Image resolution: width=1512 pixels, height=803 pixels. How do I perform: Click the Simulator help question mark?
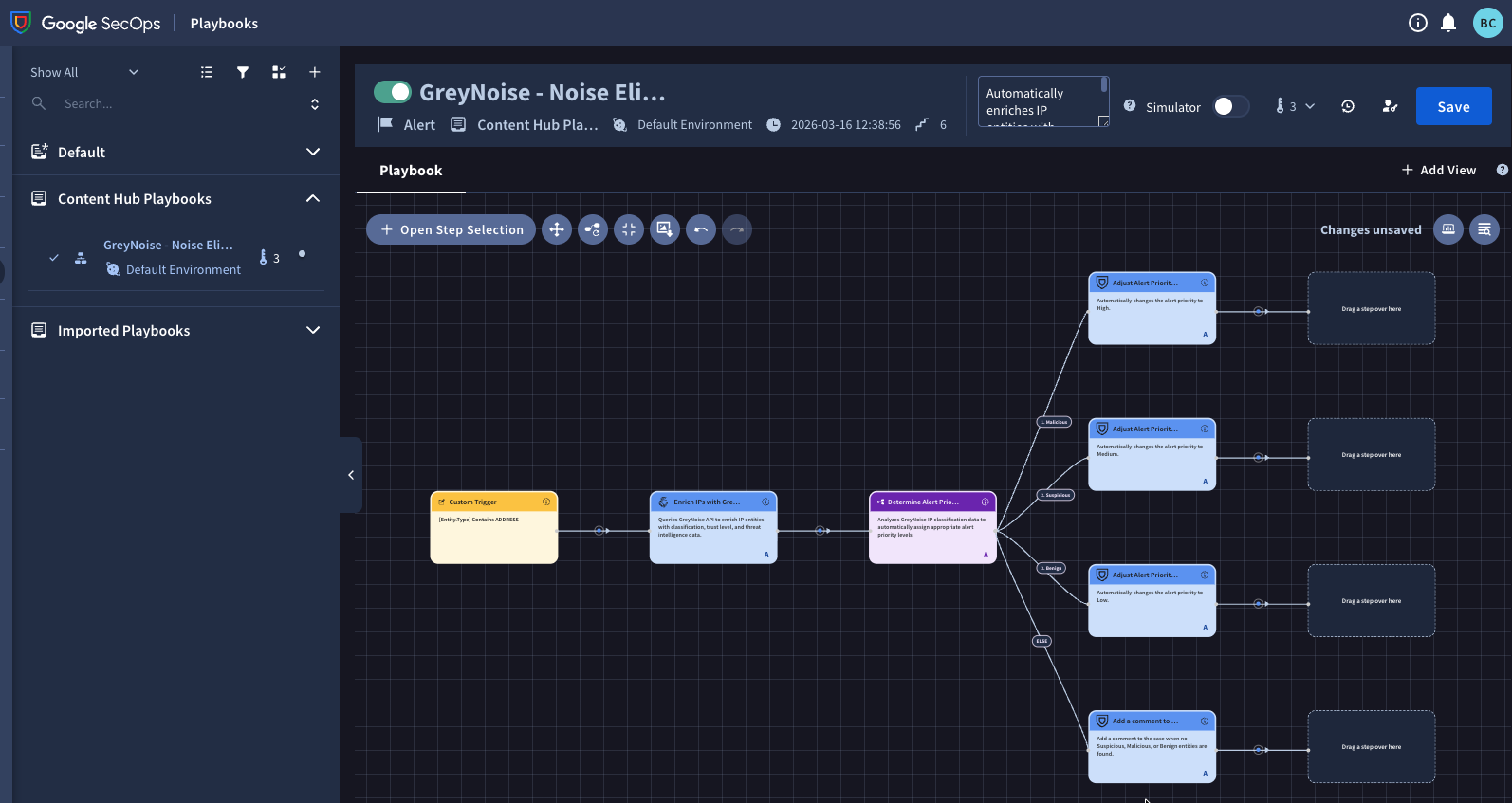(1130, 105)
